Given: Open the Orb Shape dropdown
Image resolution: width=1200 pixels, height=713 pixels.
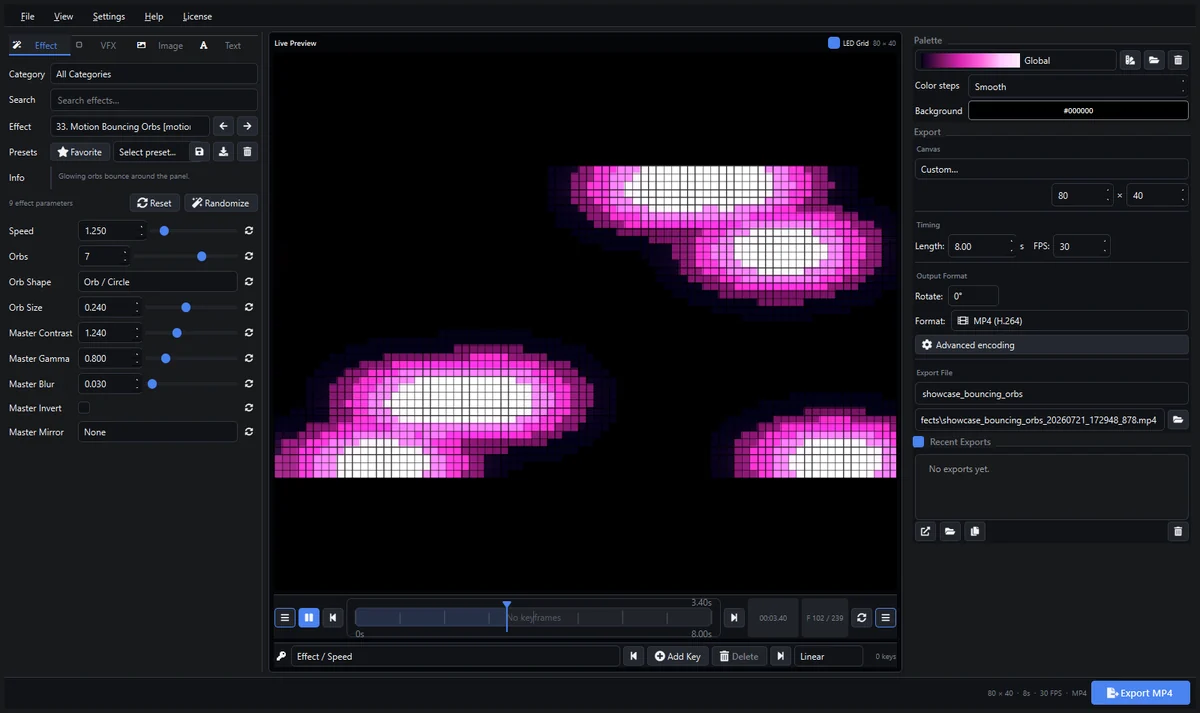Looking at the screenshot, I should [x=158, y=282].
